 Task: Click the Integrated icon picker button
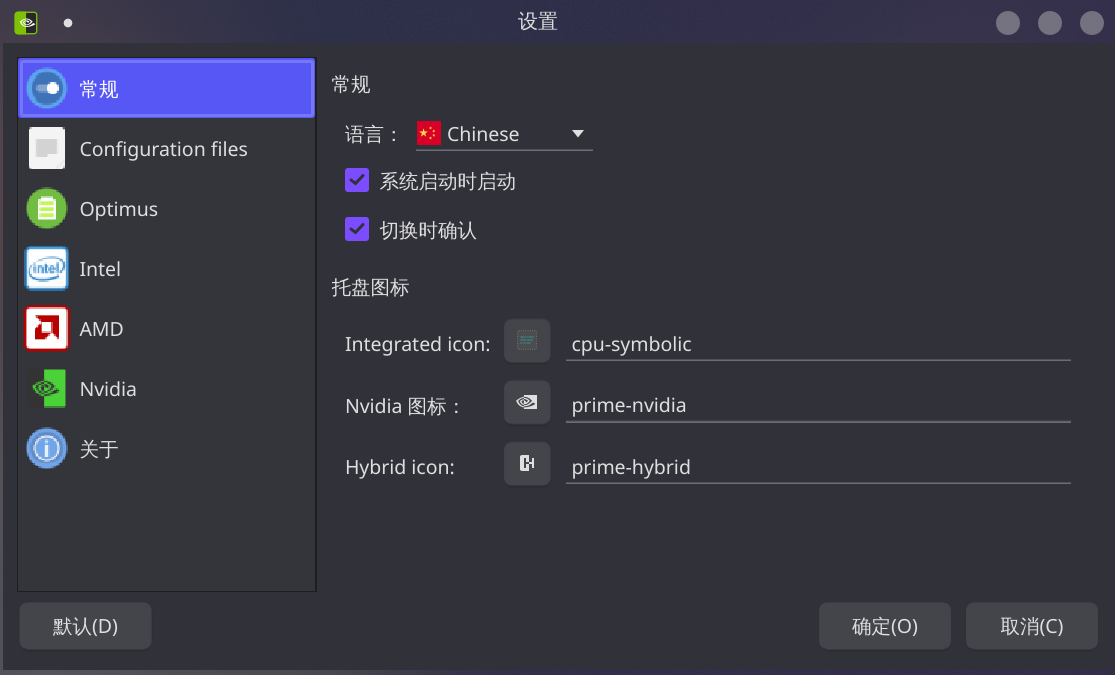[527, 340]
